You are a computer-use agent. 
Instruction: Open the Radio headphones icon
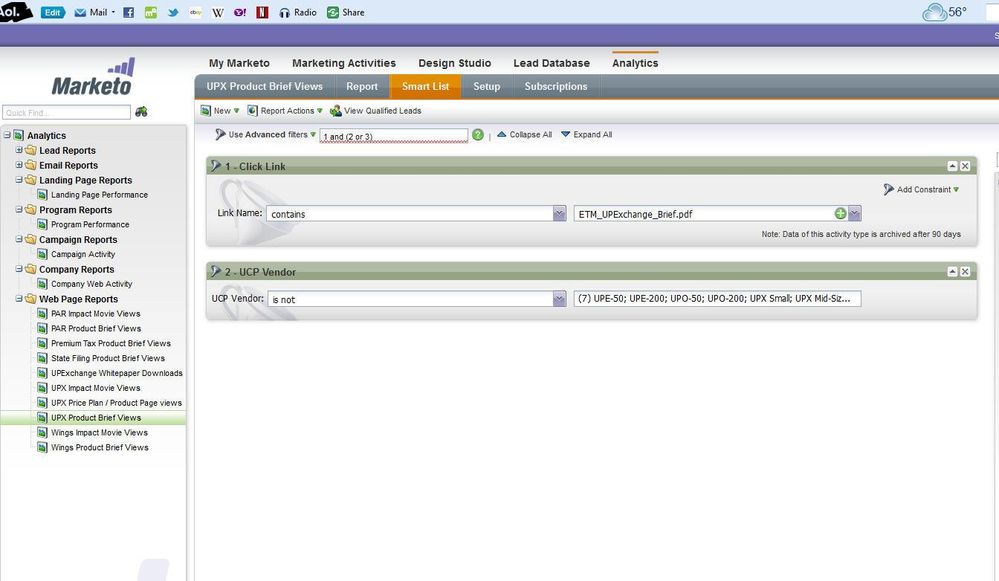pyautogui.click(x=284, y=12)
